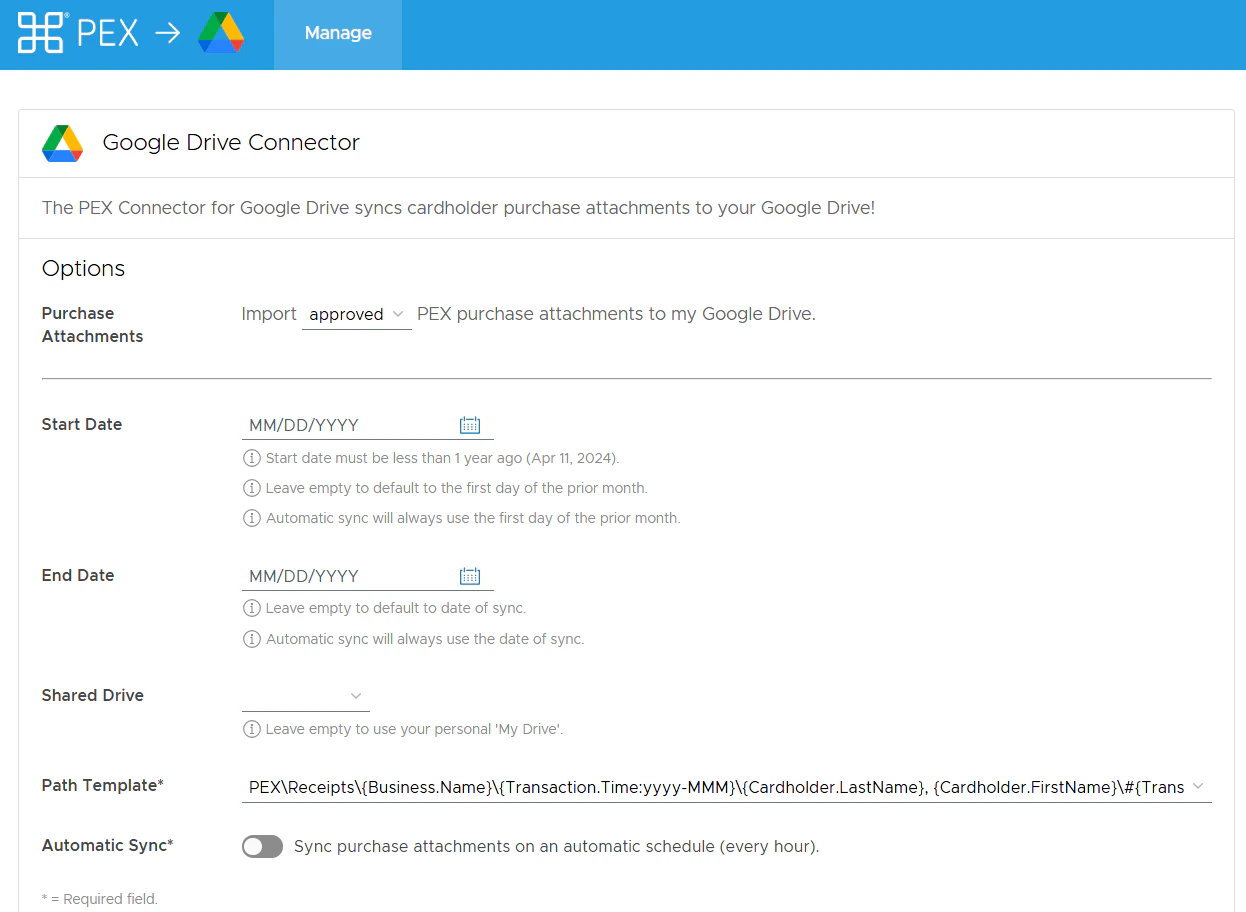This screenshot has height=912, width=1246.
Task: Click the '* = Required field.' note
Action: click(100, 899)
